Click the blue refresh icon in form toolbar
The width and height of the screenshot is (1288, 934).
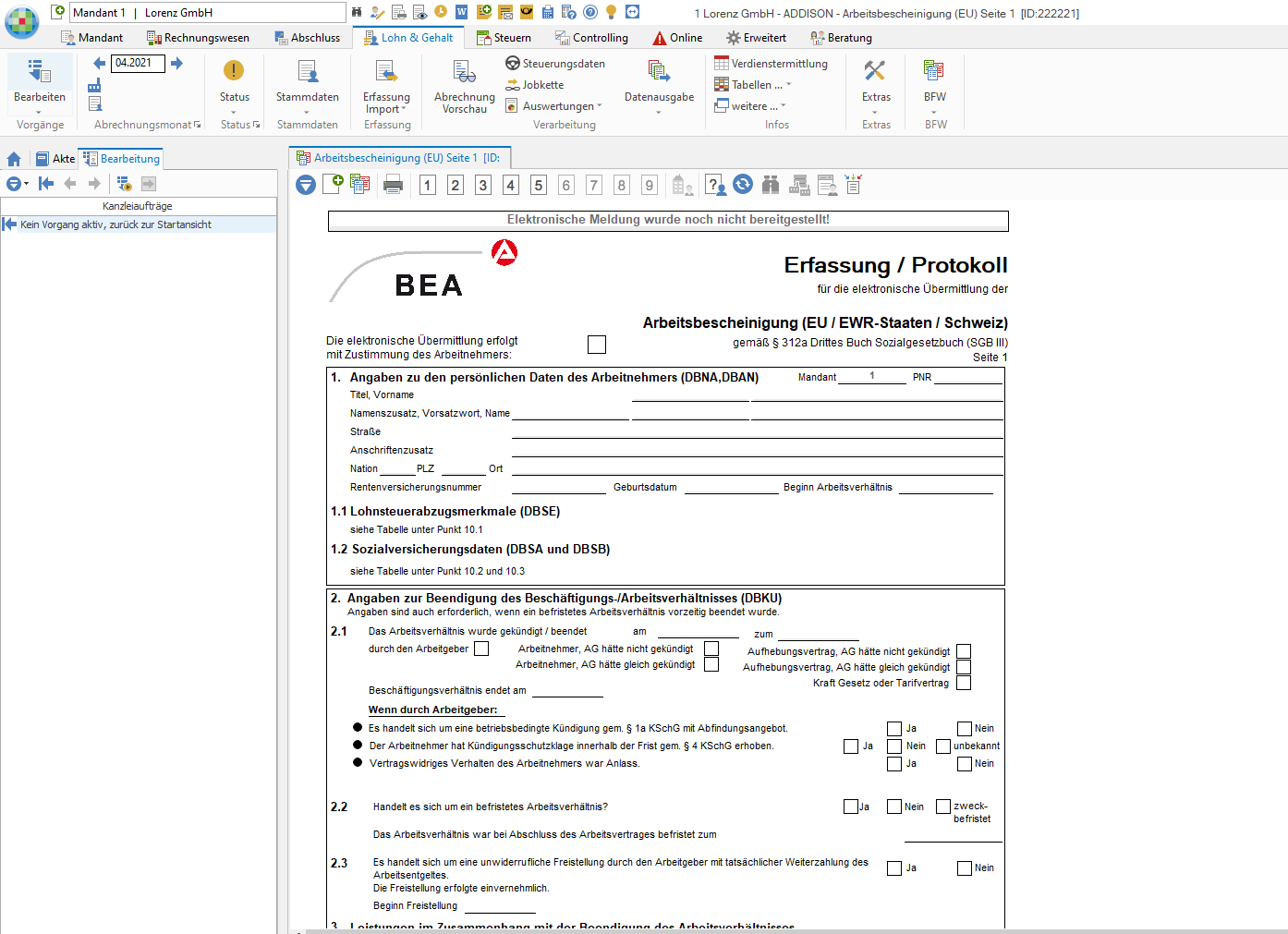743,185
